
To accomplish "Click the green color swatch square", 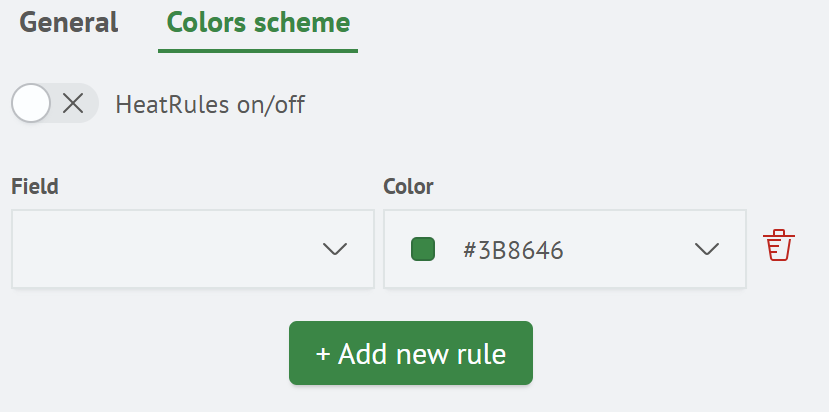I will [x=423, y=249].
